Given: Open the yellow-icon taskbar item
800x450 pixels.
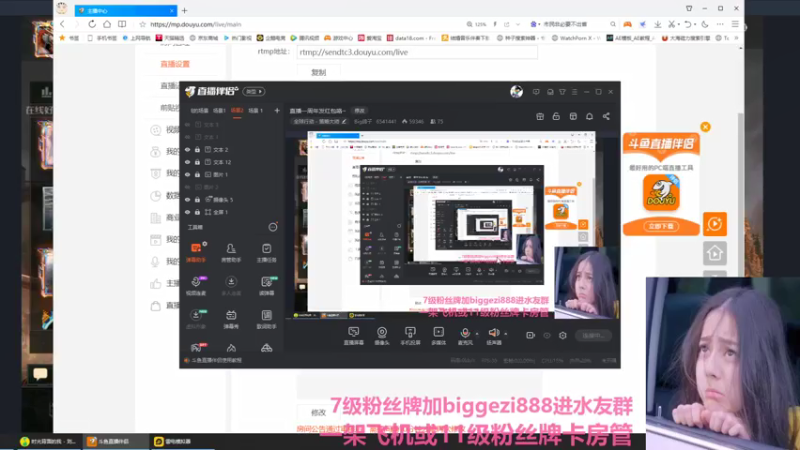Looking at the screenshot, I should point(181,441).
